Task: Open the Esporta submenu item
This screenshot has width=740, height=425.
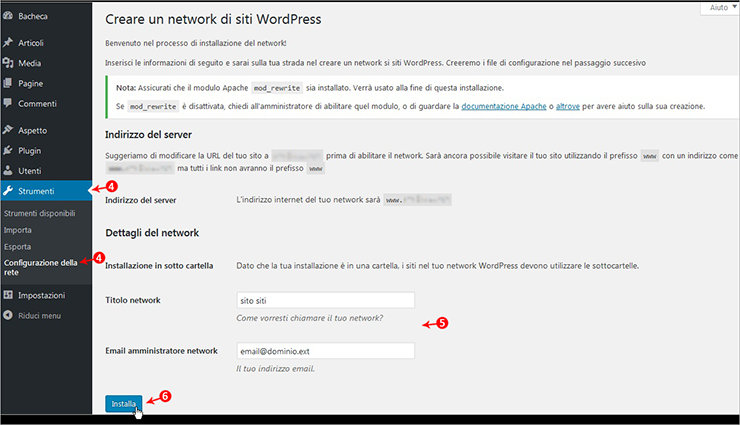Action: (17, 247)
